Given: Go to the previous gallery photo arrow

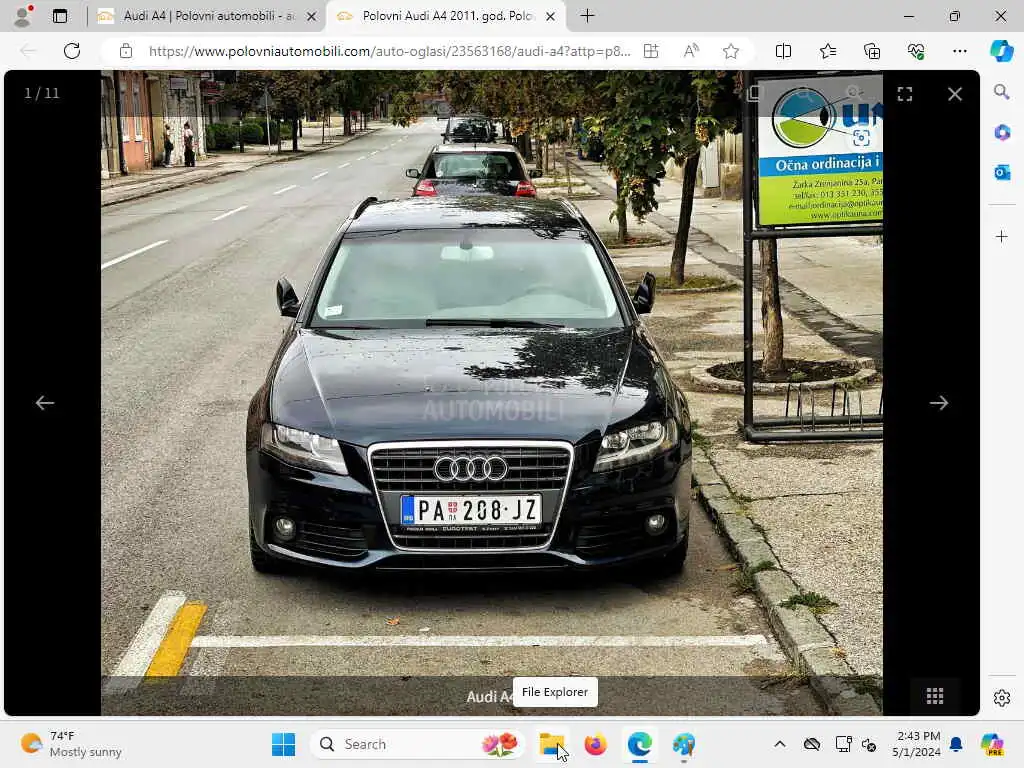Looking at the screenshot, I should (x=44, y=403).
